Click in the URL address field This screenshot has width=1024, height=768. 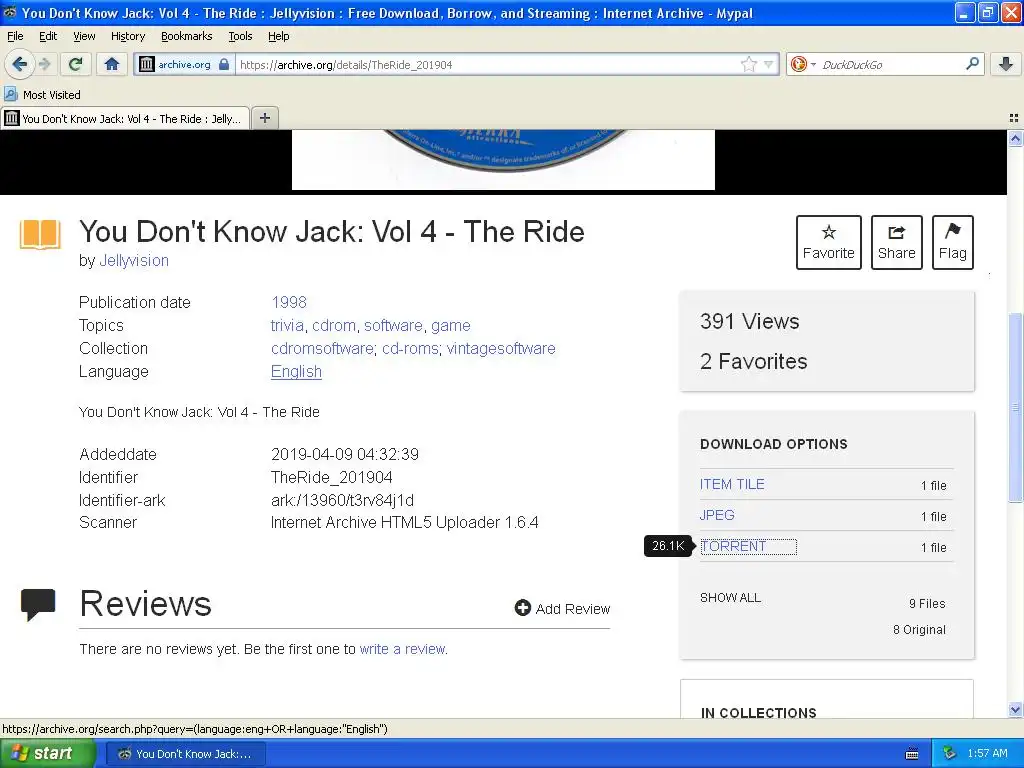click(x=487, y=65)
